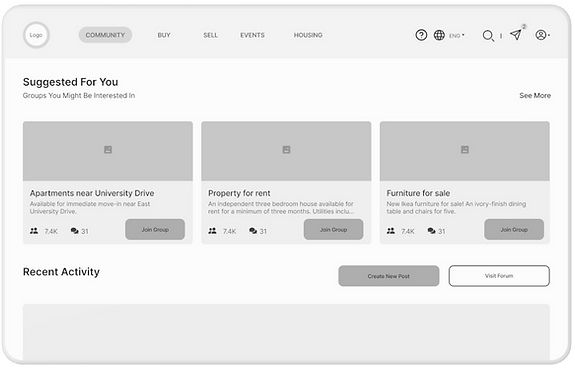The height and width of the screenshot is (368, 575).
Task: Expand the ENG language dropdown
Action: [x=457, y=36]
